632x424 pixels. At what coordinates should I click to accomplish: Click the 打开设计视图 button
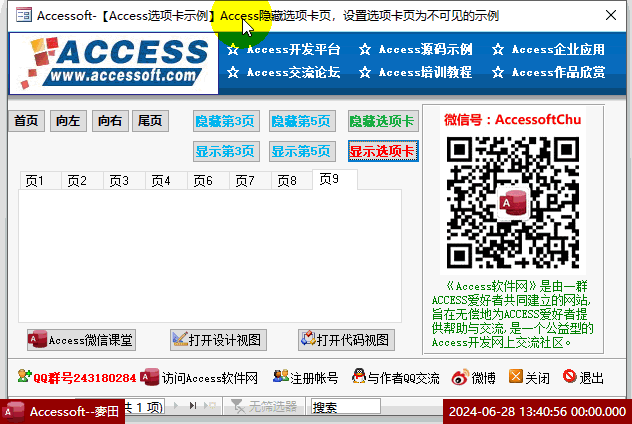(x=218, y=340)
